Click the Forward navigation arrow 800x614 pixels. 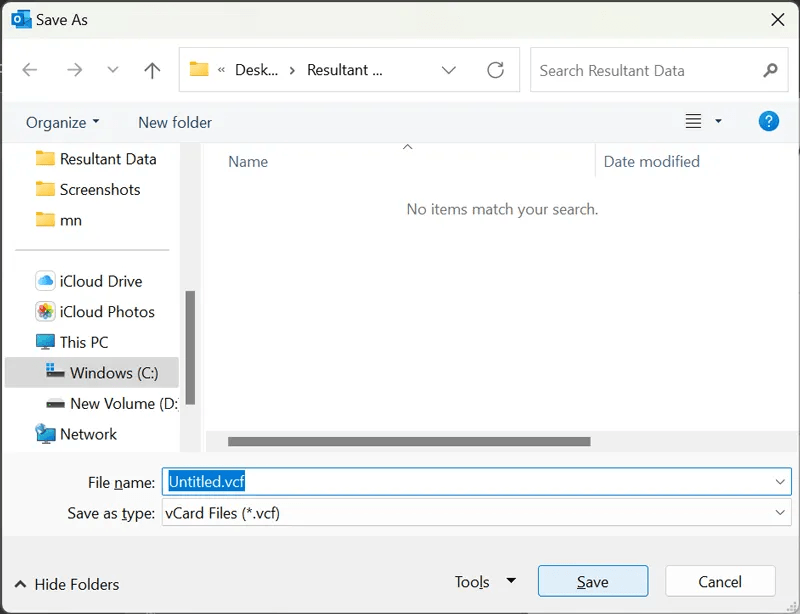click(x=74, y=70)
